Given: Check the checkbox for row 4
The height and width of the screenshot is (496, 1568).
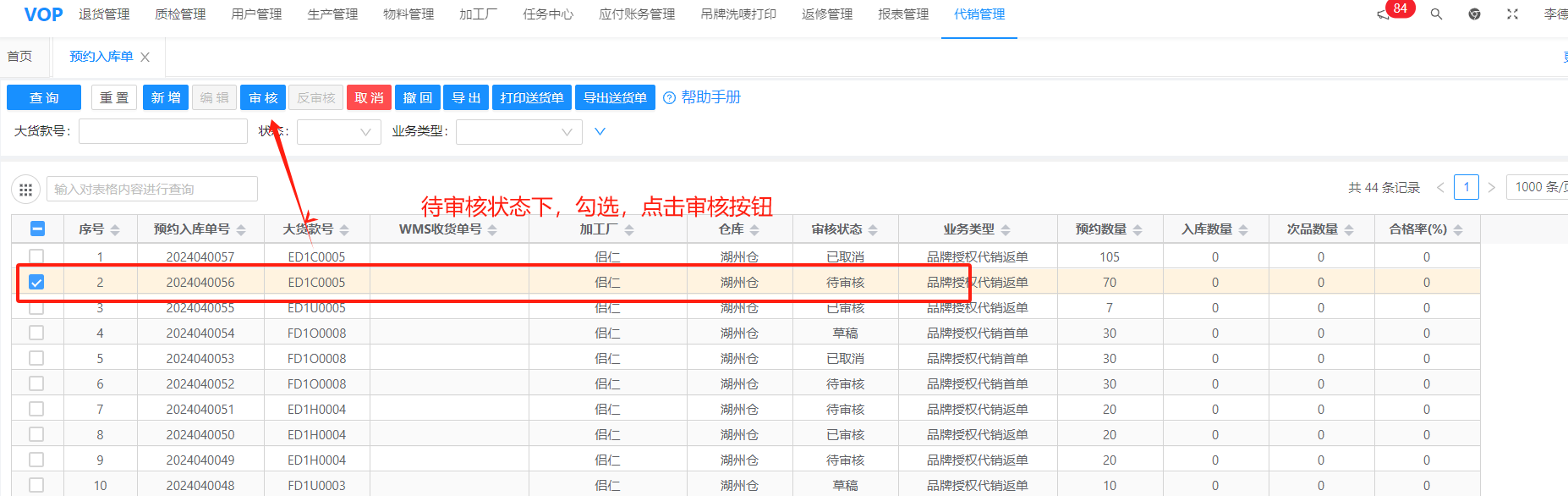Looking at the screenshot, I should [x=36, y=333].
